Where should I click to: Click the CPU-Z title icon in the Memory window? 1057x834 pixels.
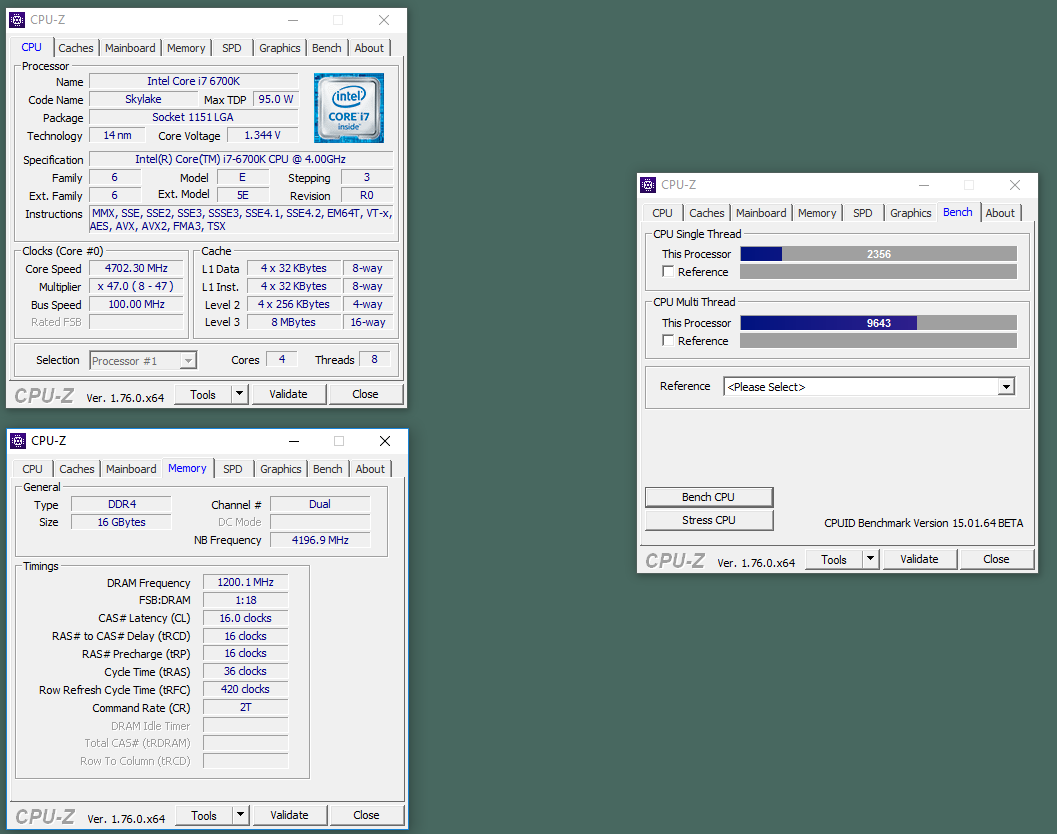click(x=18, y=441)
